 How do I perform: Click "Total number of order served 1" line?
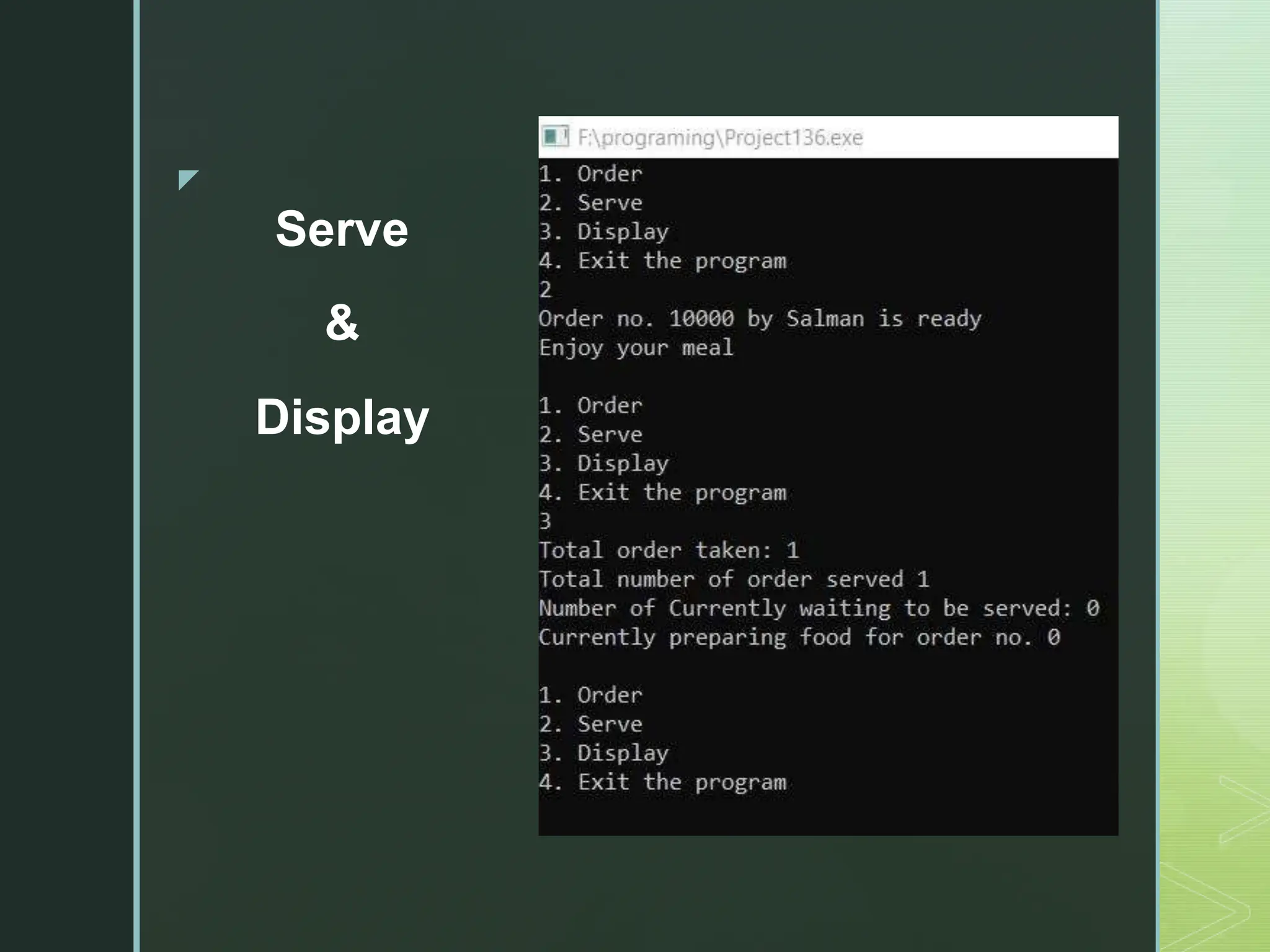(734, 580)
